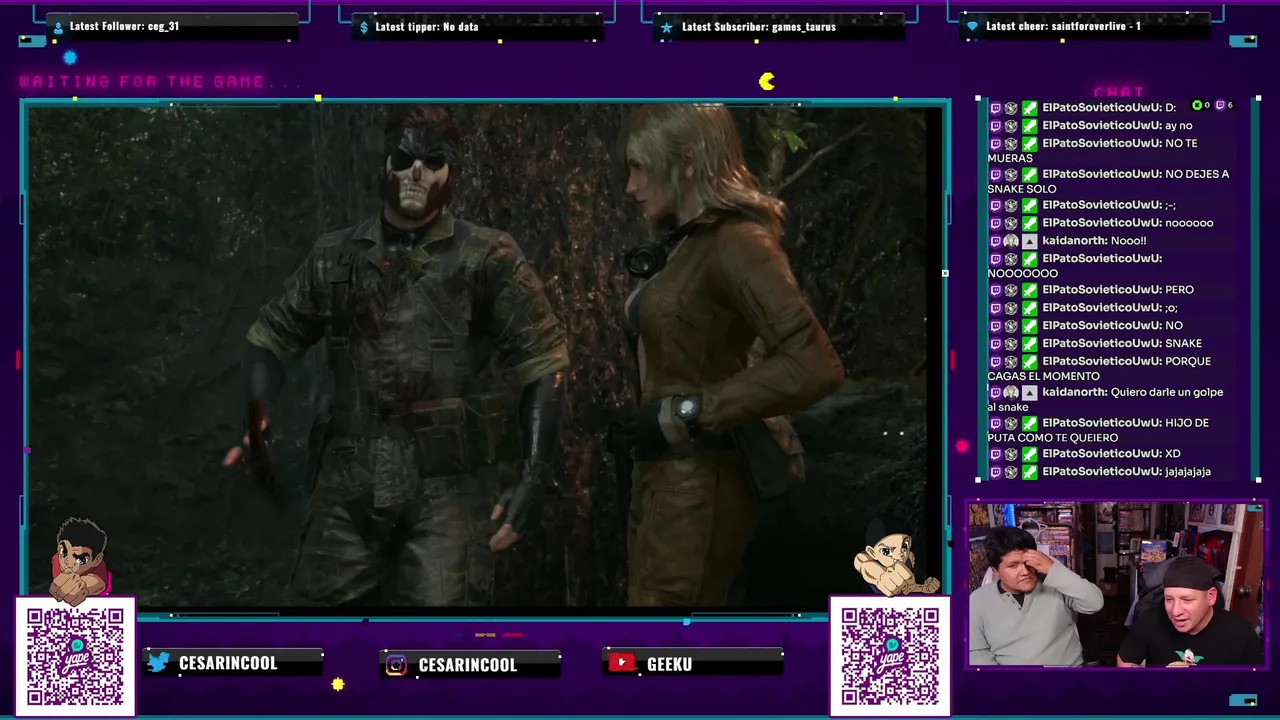1280x720 pixels.
Task: Click the Twitch badge on the "nooooooo" message
Action: pos(995,223)
